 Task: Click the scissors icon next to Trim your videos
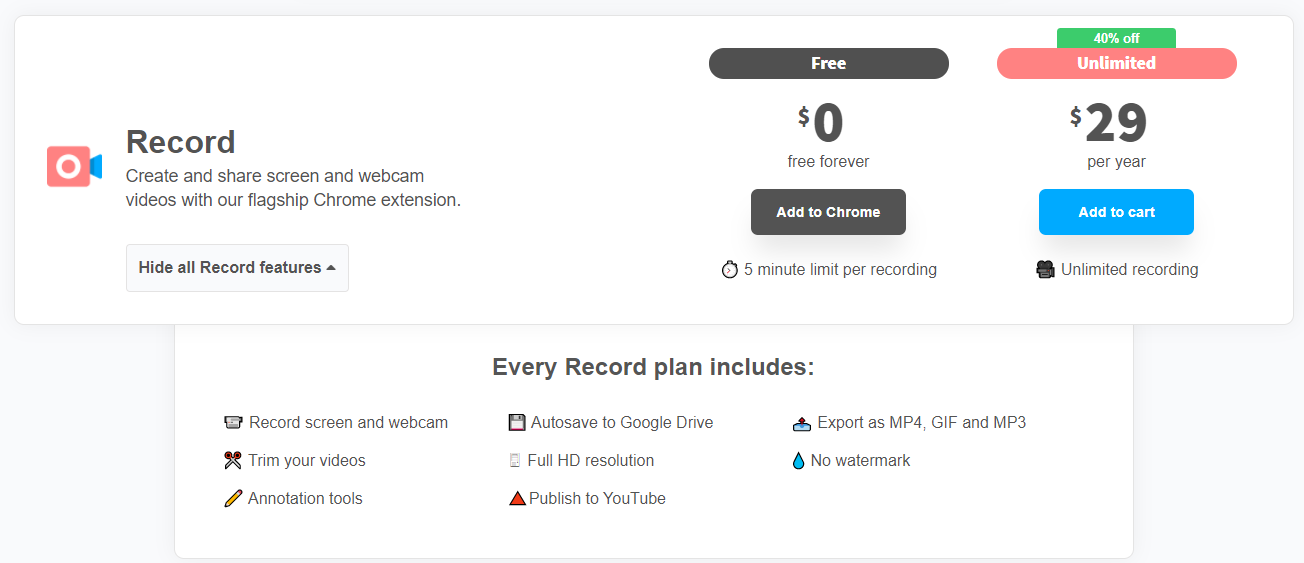234,461
